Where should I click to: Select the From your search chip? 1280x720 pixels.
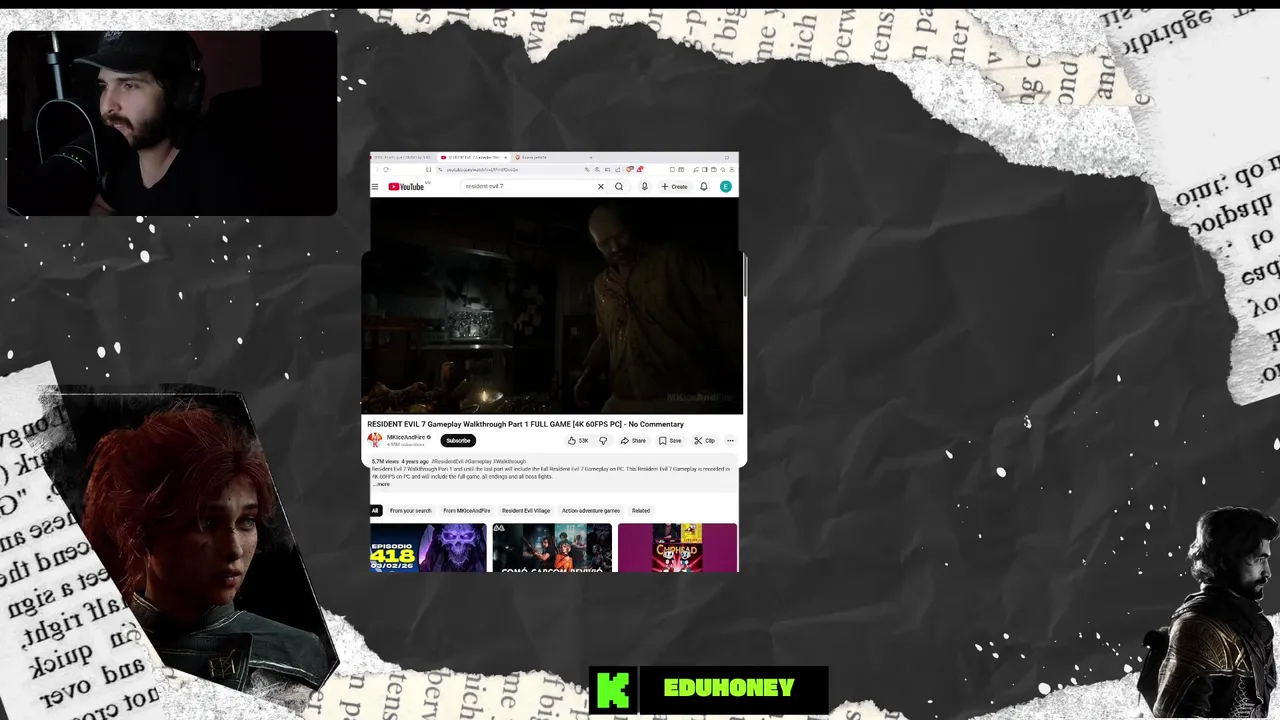coord(410,511)
